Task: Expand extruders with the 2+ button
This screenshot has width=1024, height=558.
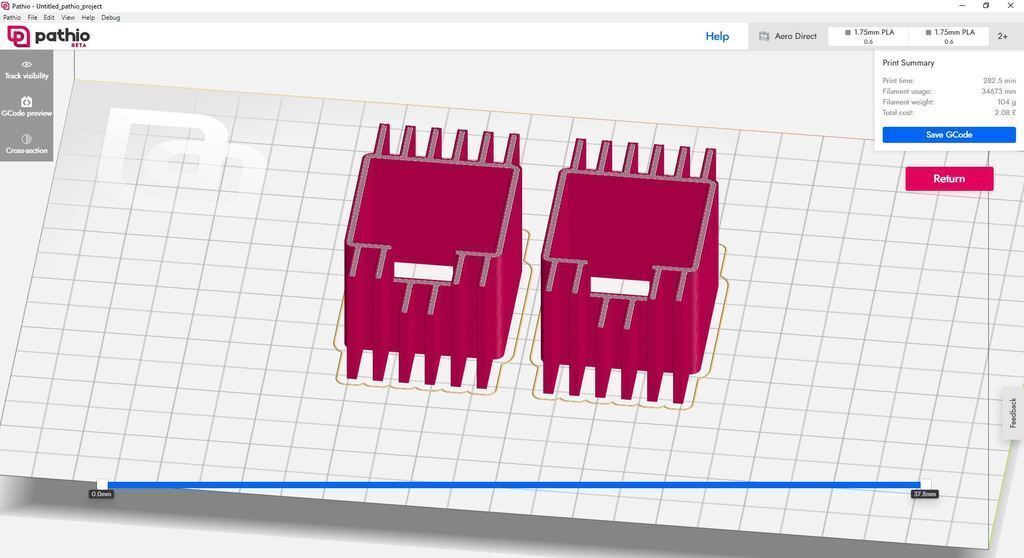Action: (x=1002, y=37)
